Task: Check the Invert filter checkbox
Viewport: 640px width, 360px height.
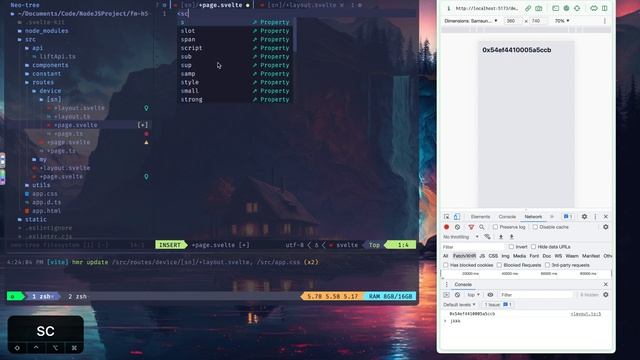Action: coord(511,247)
